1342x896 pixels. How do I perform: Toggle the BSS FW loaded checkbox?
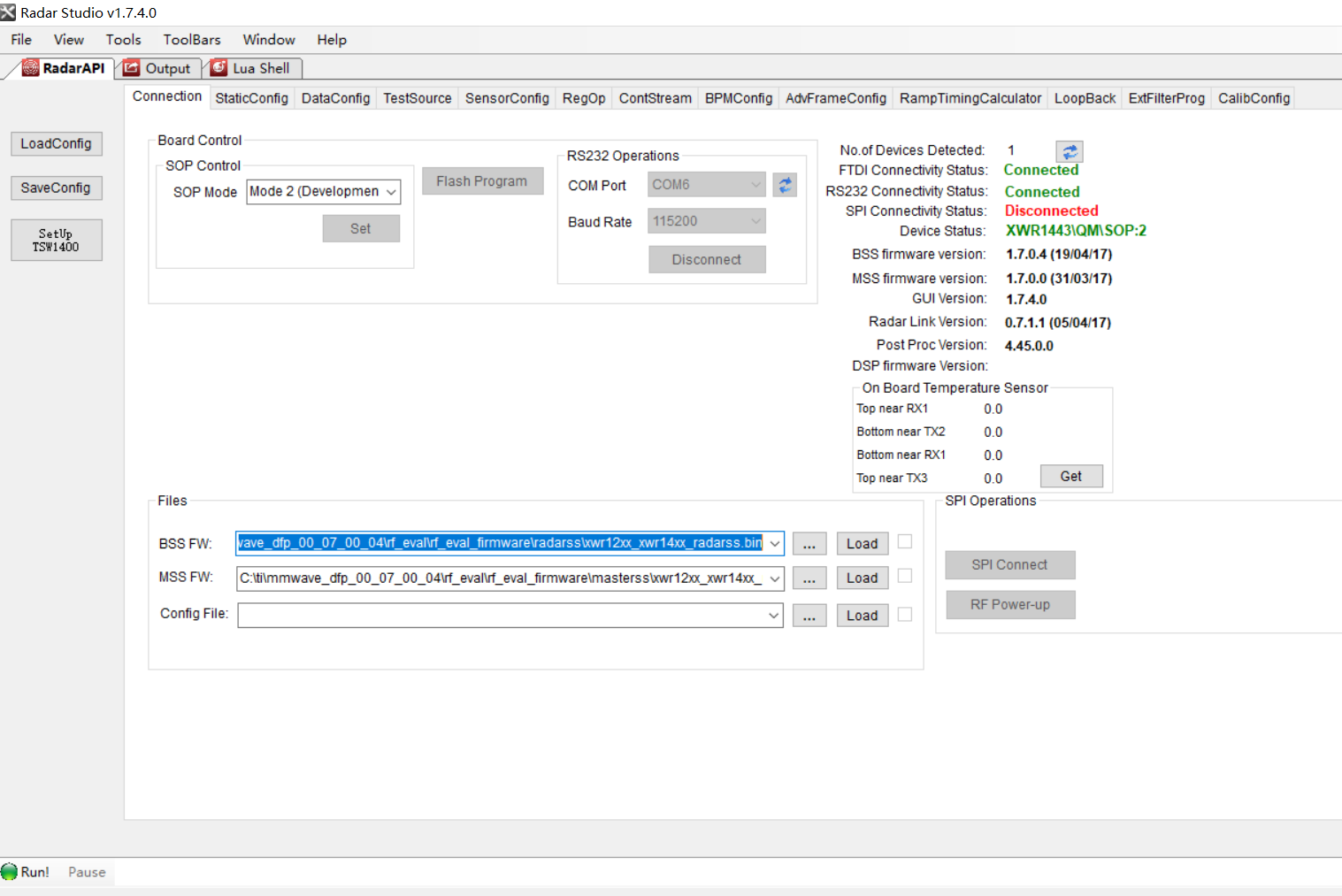(x=905, y=541)
